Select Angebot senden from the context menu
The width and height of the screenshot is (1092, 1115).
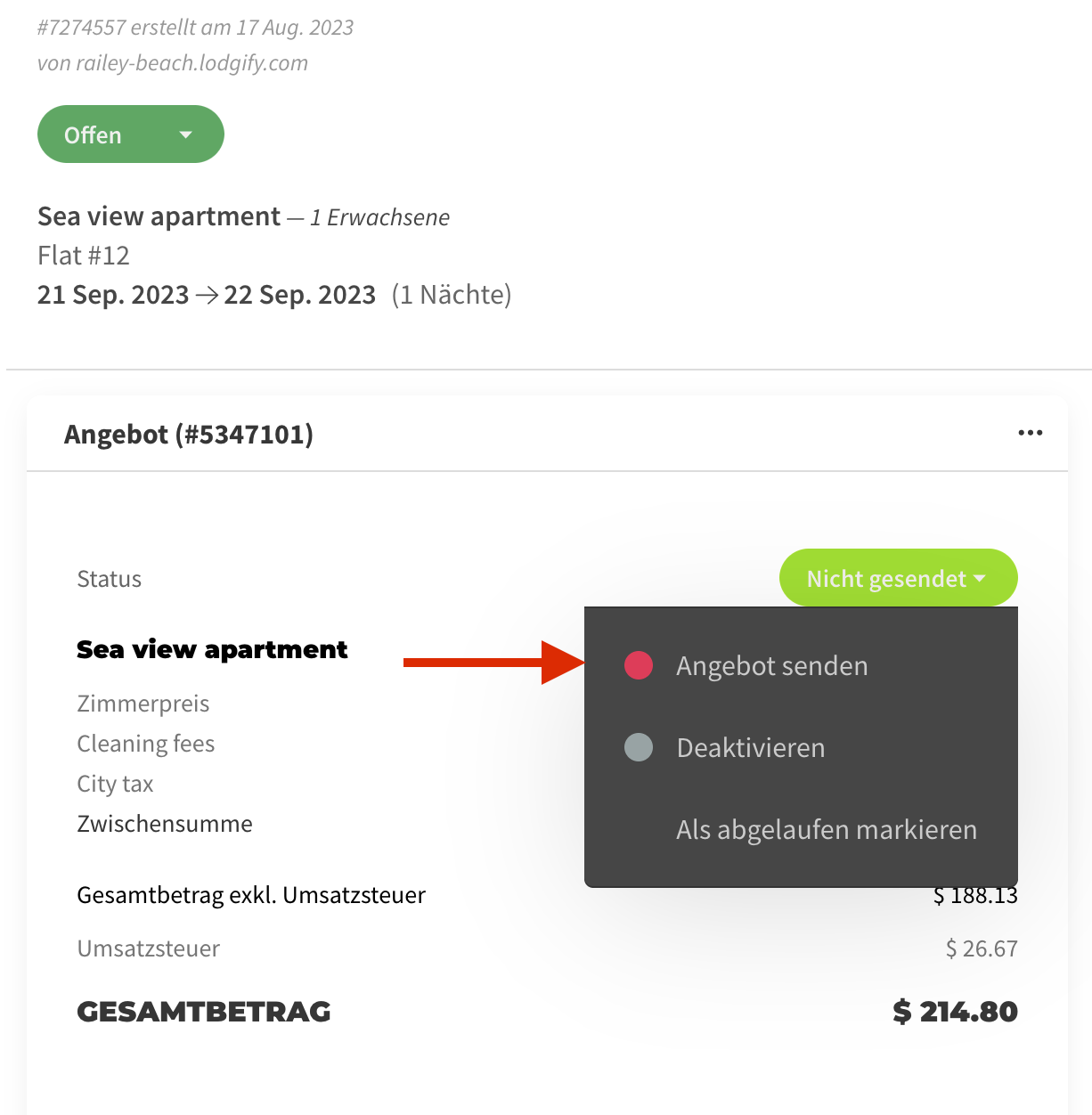tap(771, 664)
